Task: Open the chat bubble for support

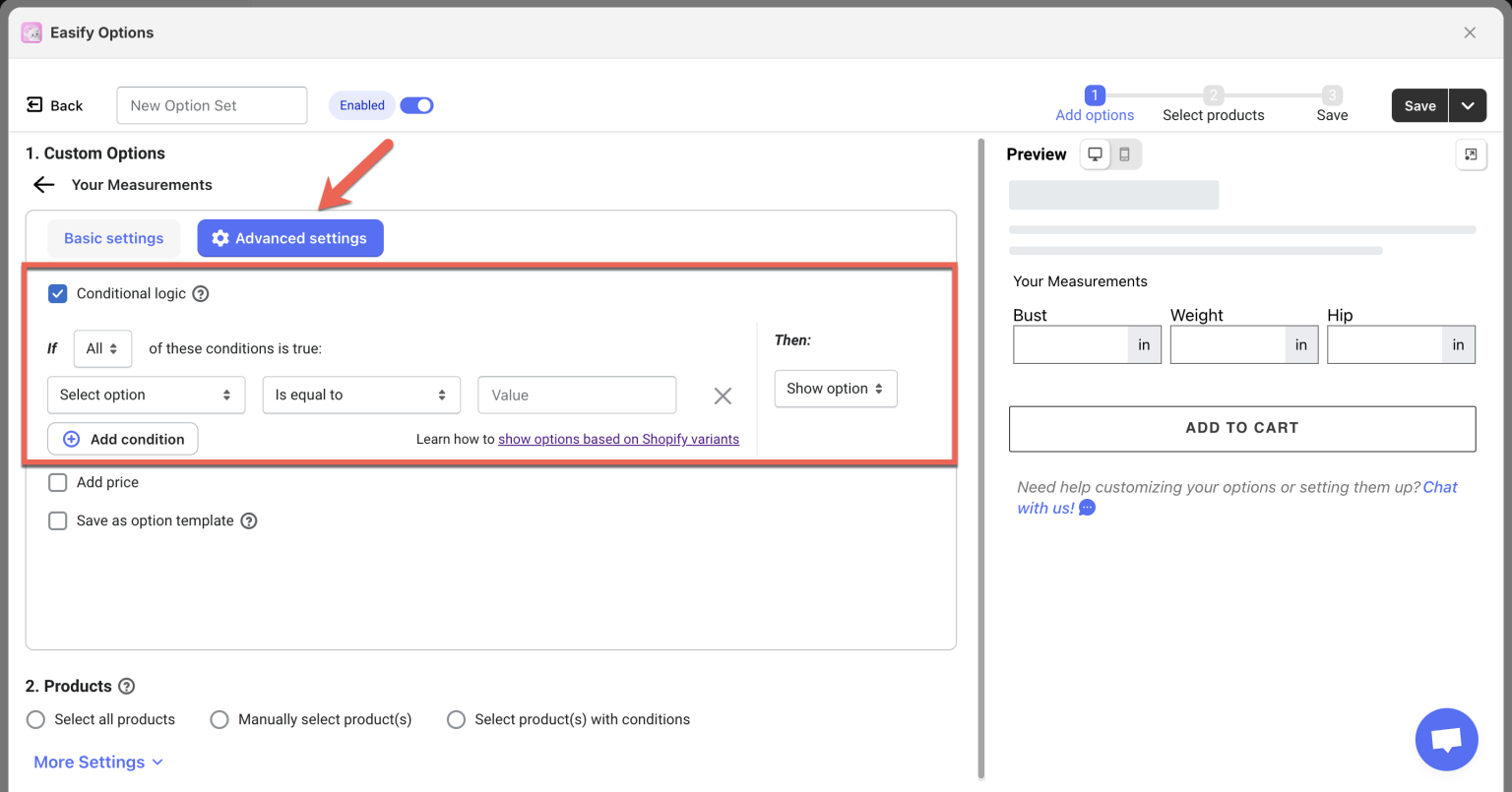Action: 1446,739
